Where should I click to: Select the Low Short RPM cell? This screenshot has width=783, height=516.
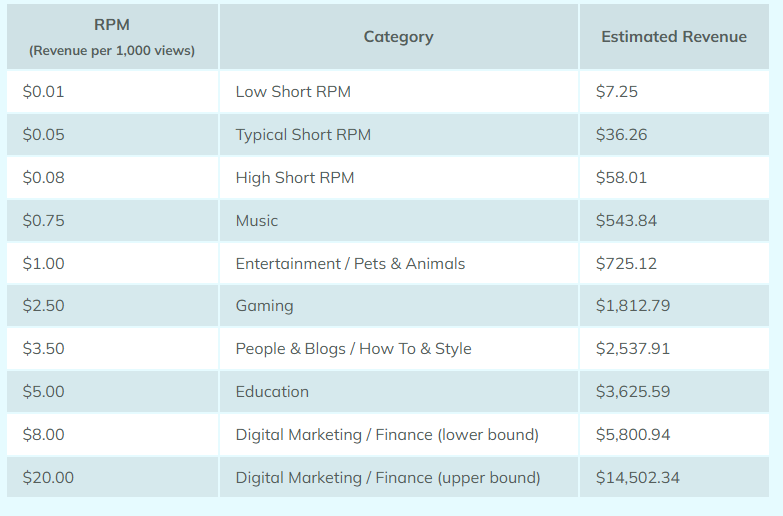click(398, 91)
